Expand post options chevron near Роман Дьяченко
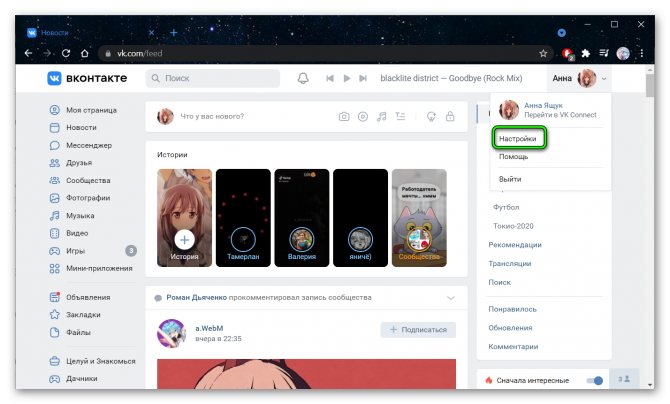Viewport: 670px width, 404px height. [451, 298]
